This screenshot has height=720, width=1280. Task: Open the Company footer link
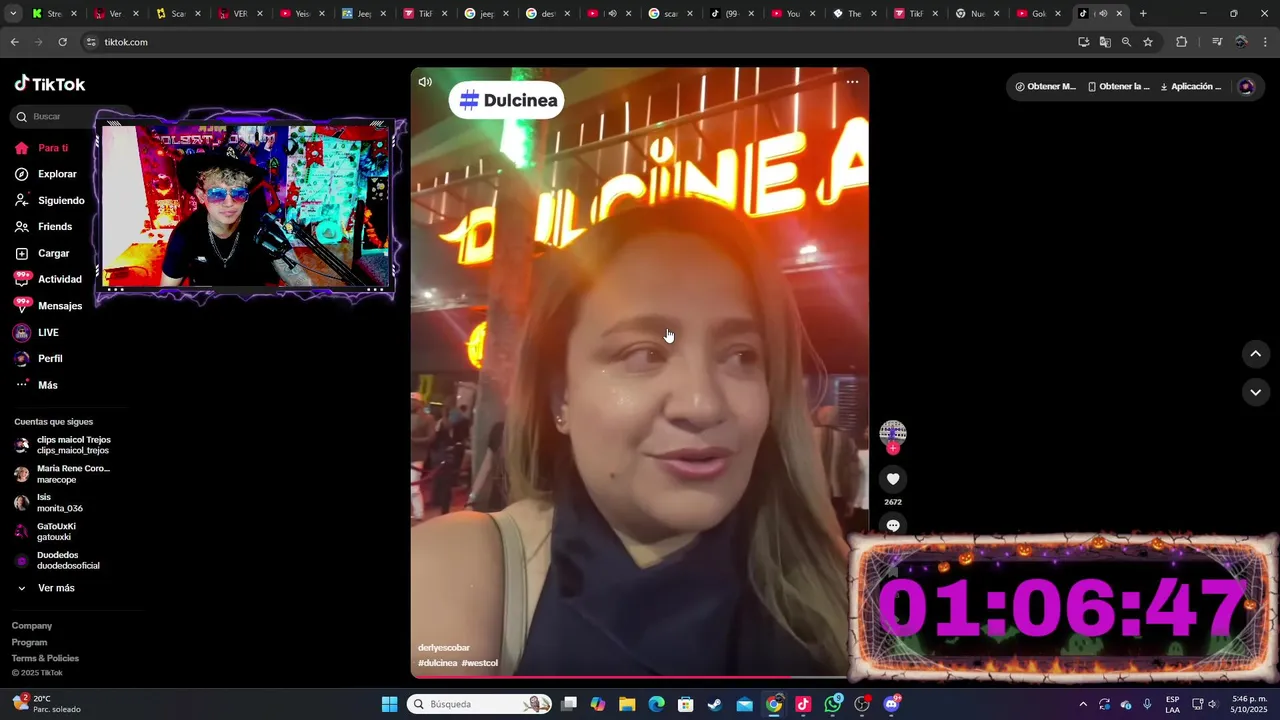[x=32, y=626]
